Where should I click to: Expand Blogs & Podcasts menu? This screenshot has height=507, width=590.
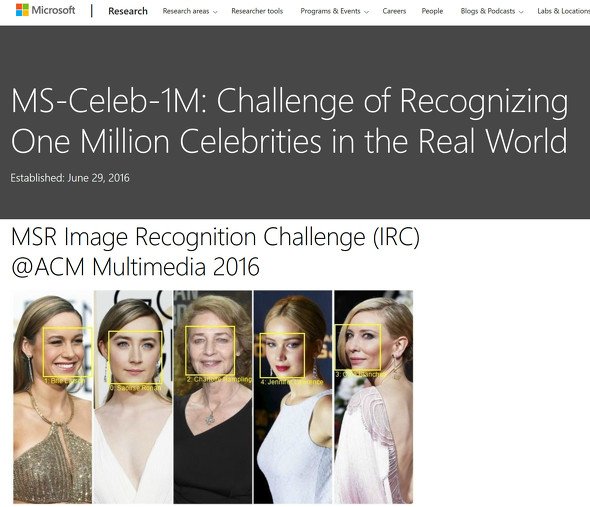[492, 11]
